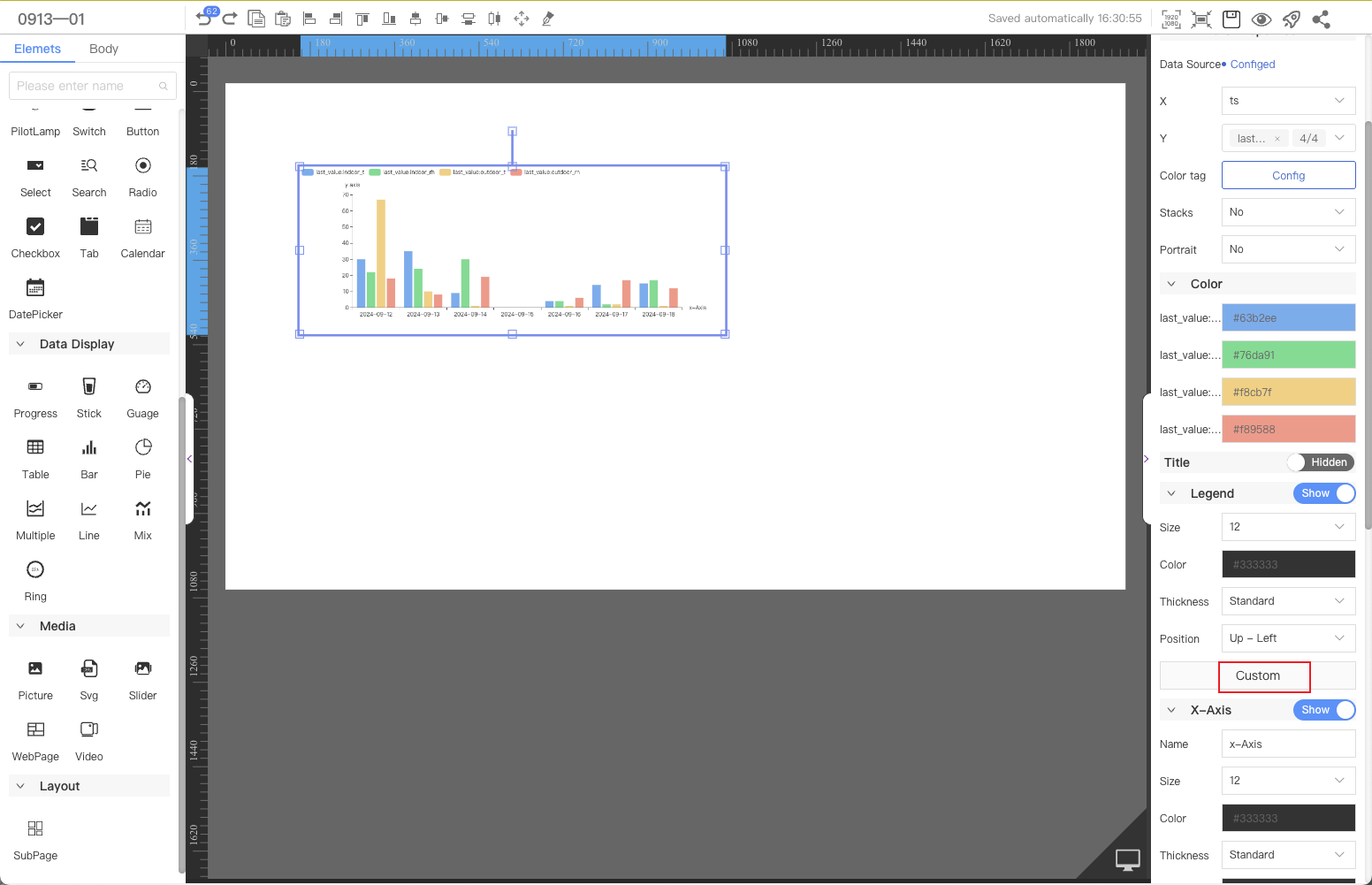Image resolution: width=1372 pixels, height=885 pixels.
Task: Click the share icon in toolbar
Action: 1321,19
